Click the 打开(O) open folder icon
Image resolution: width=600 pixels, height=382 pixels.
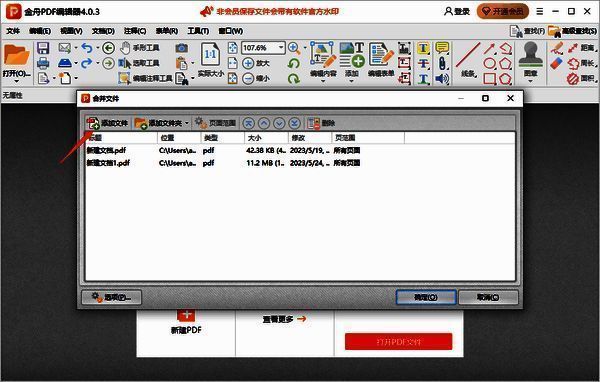pos(16,56)
